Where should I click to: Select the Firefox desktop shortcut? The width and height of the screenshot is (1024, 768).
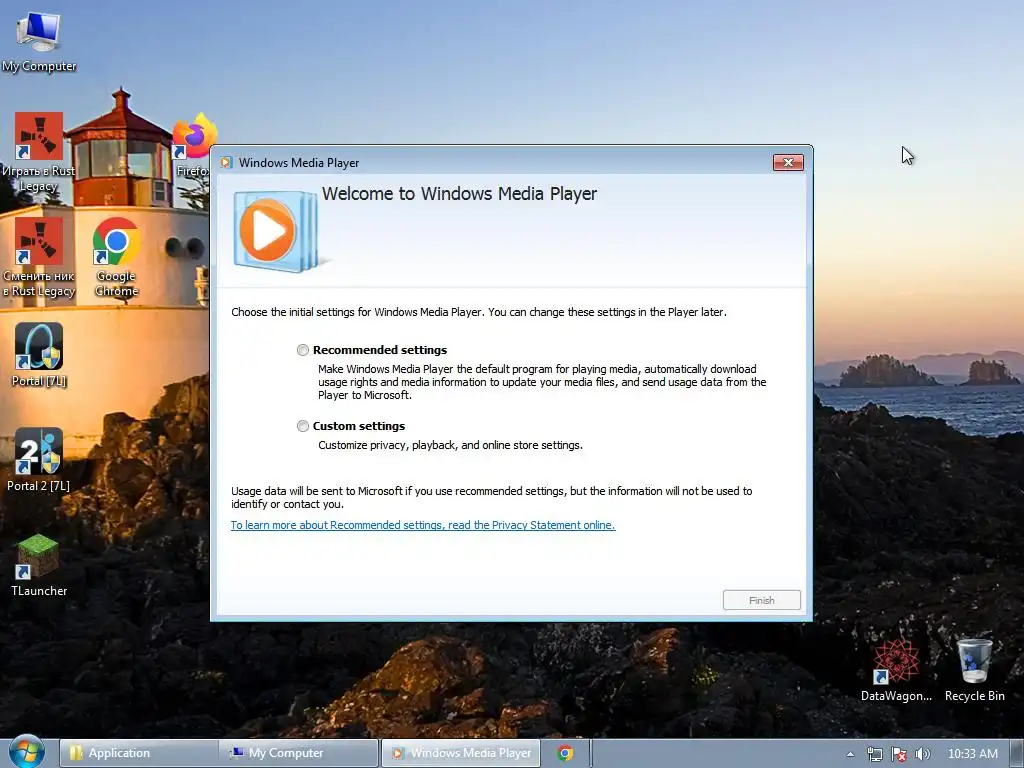point(193,145)
